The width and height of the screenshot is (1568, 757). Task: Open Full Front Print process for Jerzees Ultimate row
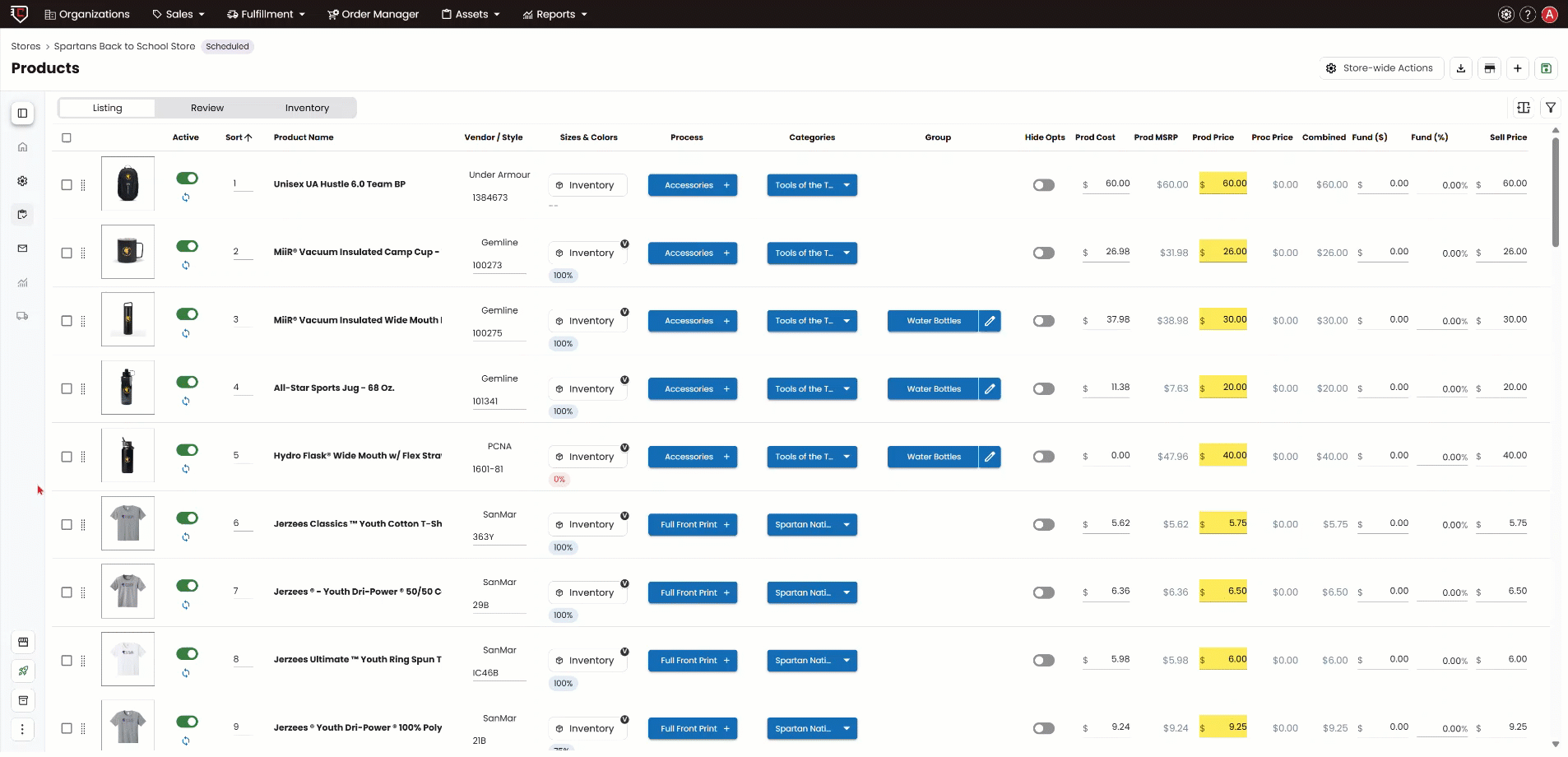click(x=693, y=660)
